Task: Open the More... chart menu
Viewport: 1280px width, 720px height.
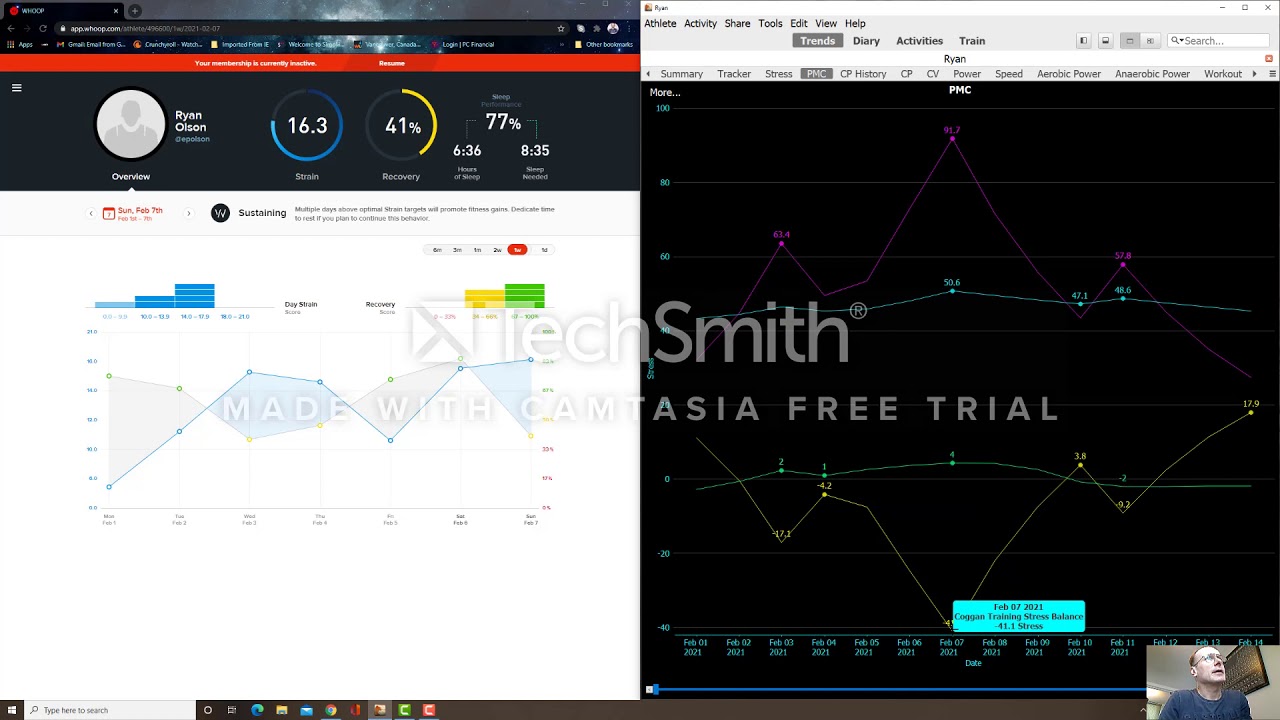Action: (665, 92)
